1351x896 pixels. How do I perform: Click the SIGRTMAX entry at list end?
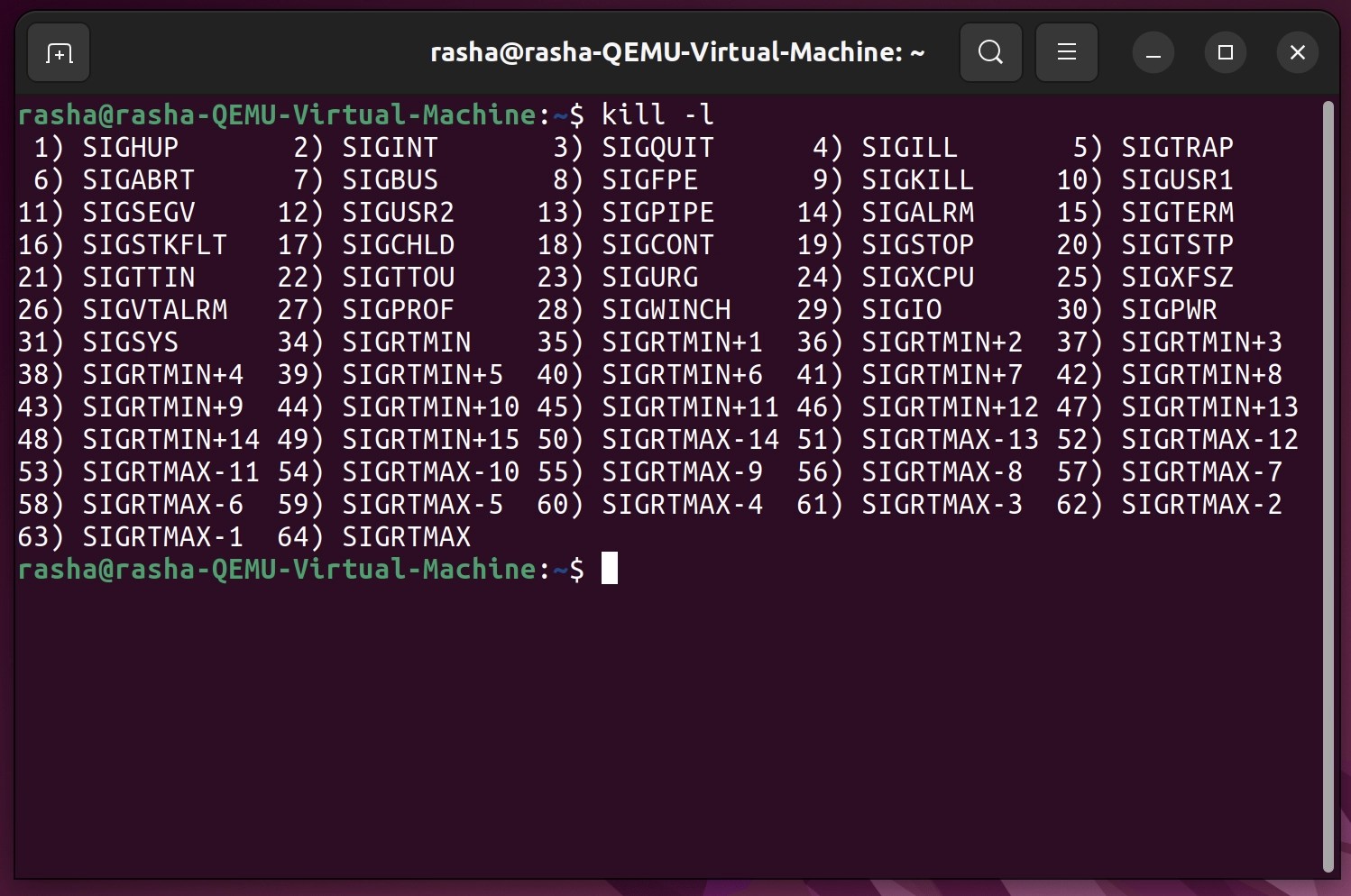pos(407,536)
